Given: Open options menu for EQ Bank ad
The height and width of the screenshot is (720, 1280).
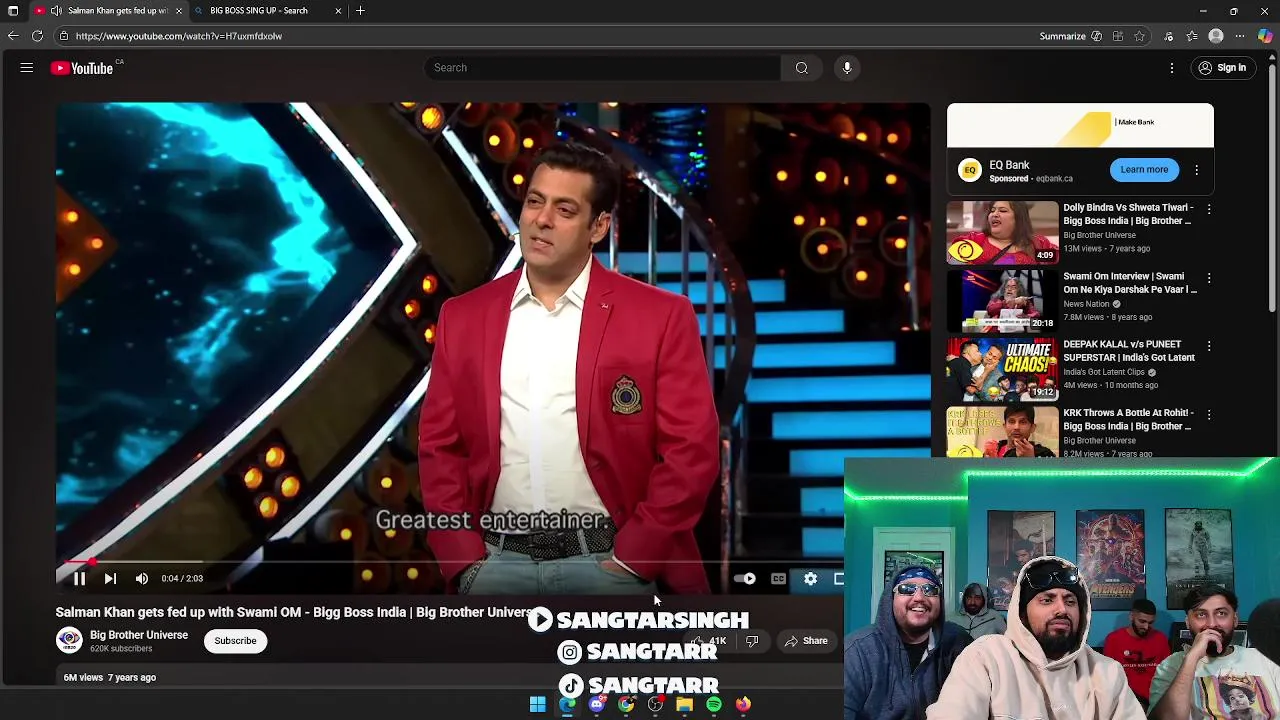Looking at the screenshot, I should coord(1197,170).
